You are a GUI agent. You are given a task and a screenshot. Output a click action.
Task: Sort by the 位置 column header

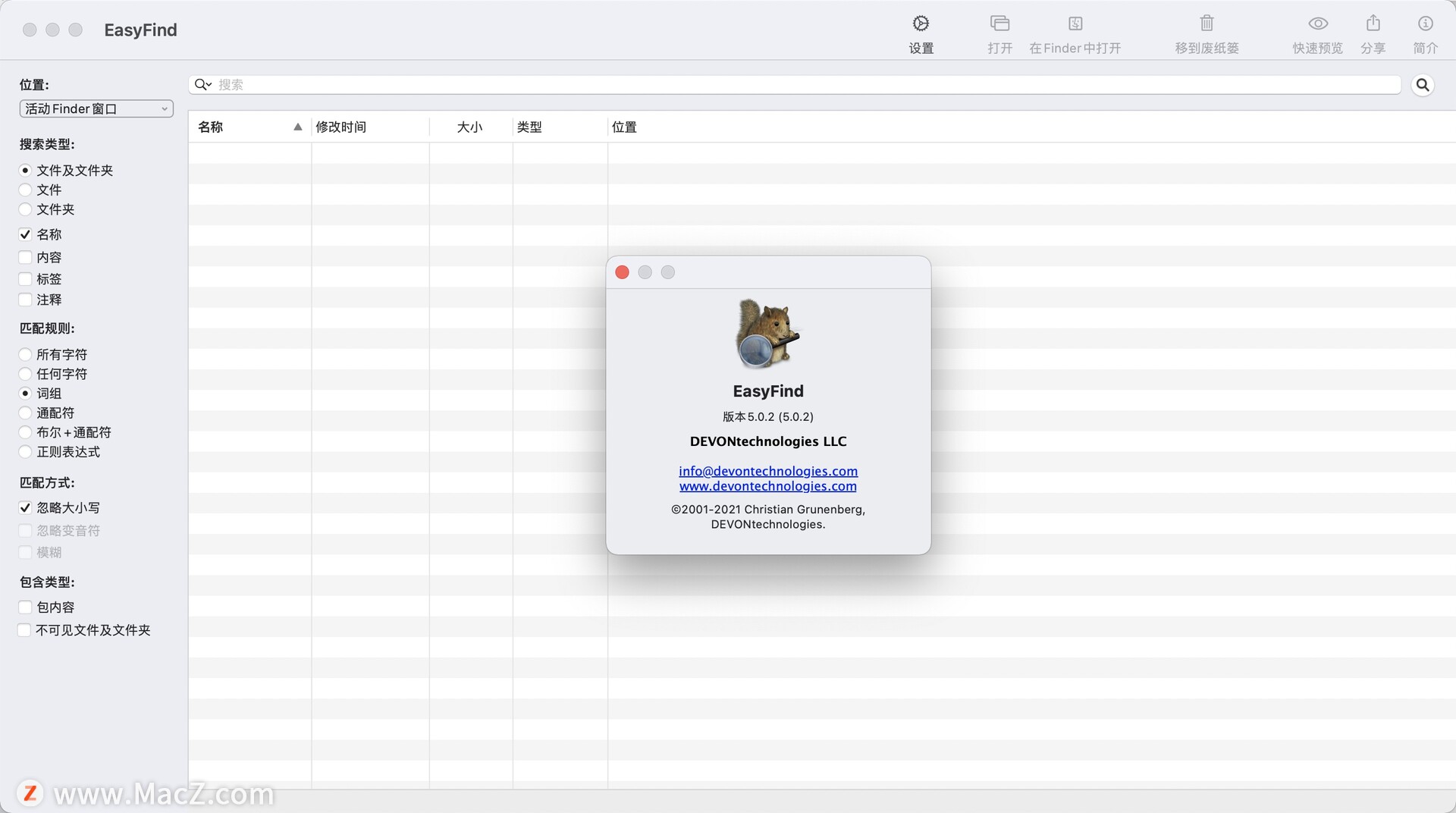(1031, 127)
